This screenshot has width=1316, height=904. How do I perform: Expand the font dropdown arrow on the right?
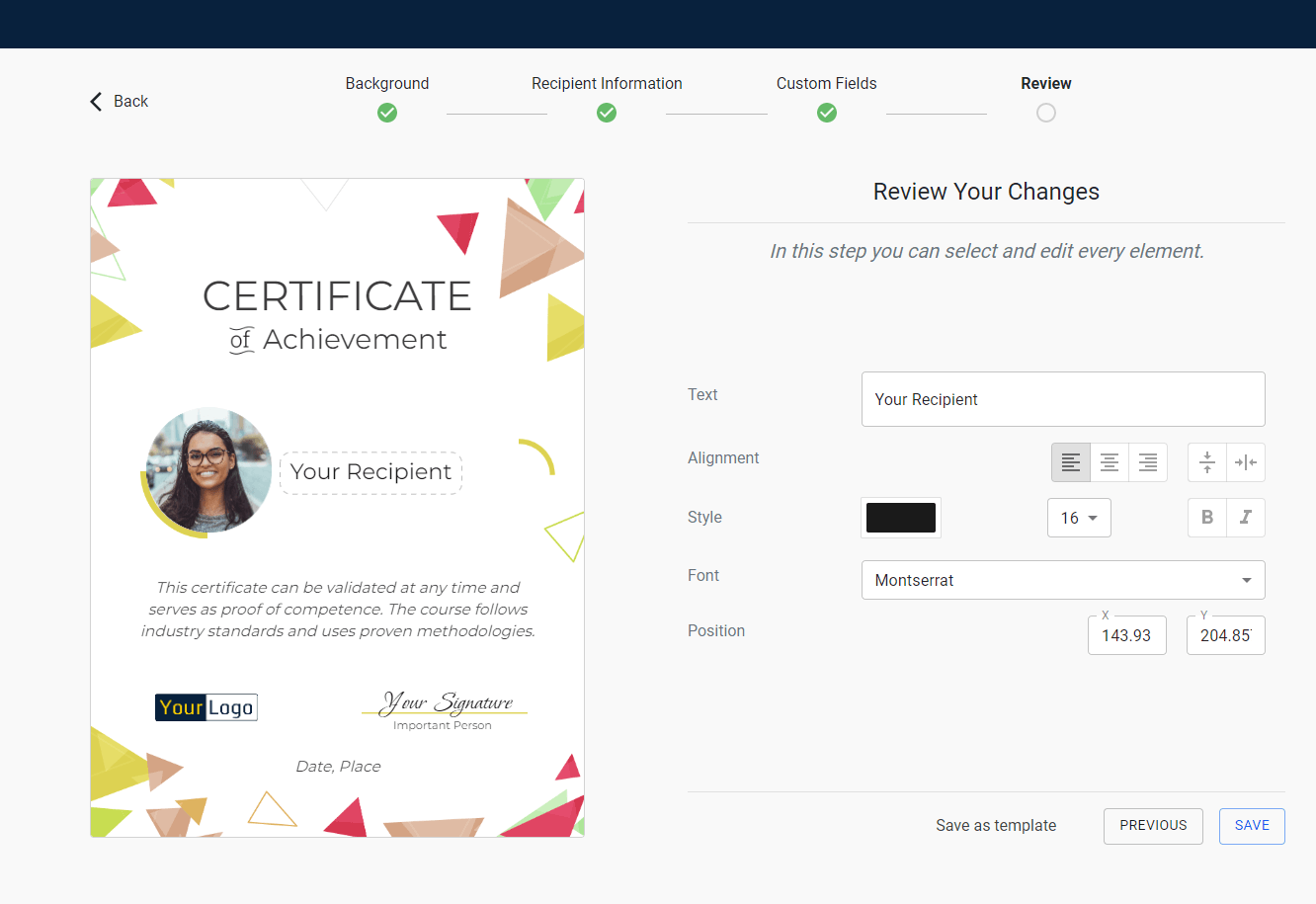[x=1247, y=580]
